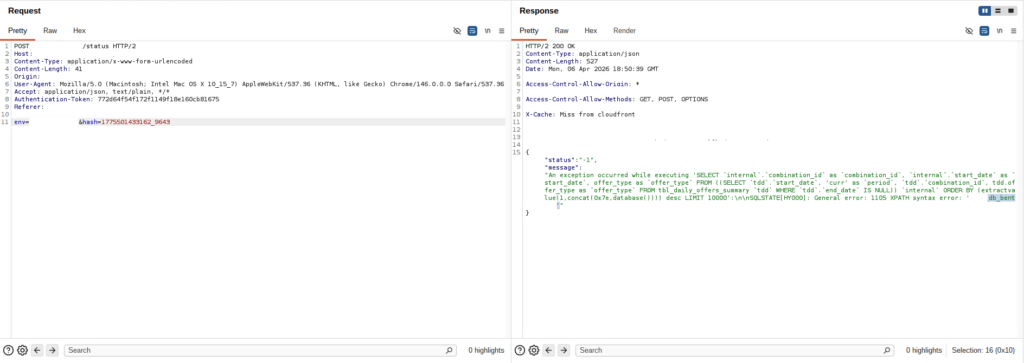The height and width of the screenshot is (363, 1024).
Task: Click 'Selection: 16 (0x10)' status text
Action: 984,351
